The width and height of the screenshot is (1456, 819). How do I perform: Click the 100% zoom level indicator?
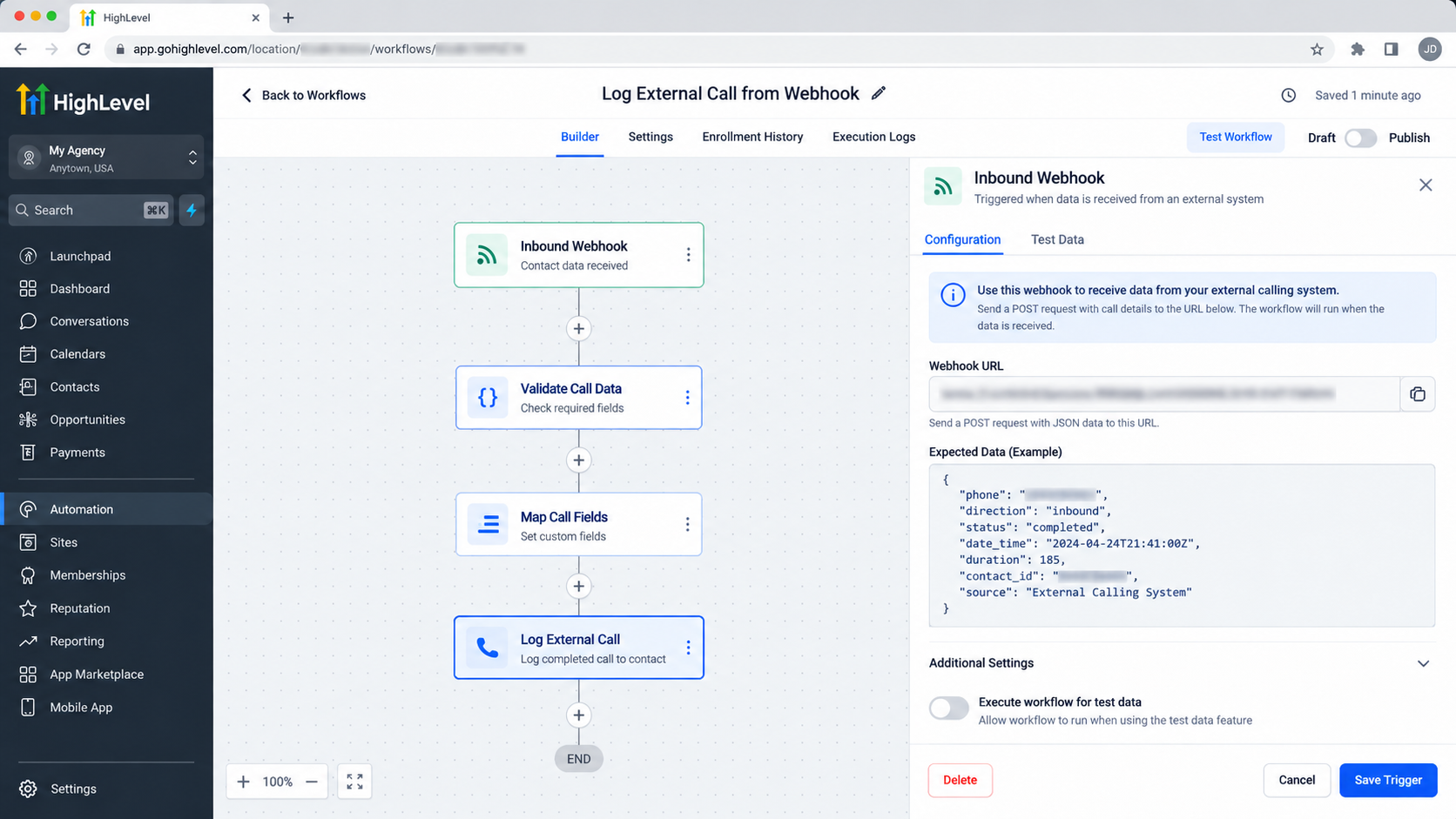click(278, 782)
